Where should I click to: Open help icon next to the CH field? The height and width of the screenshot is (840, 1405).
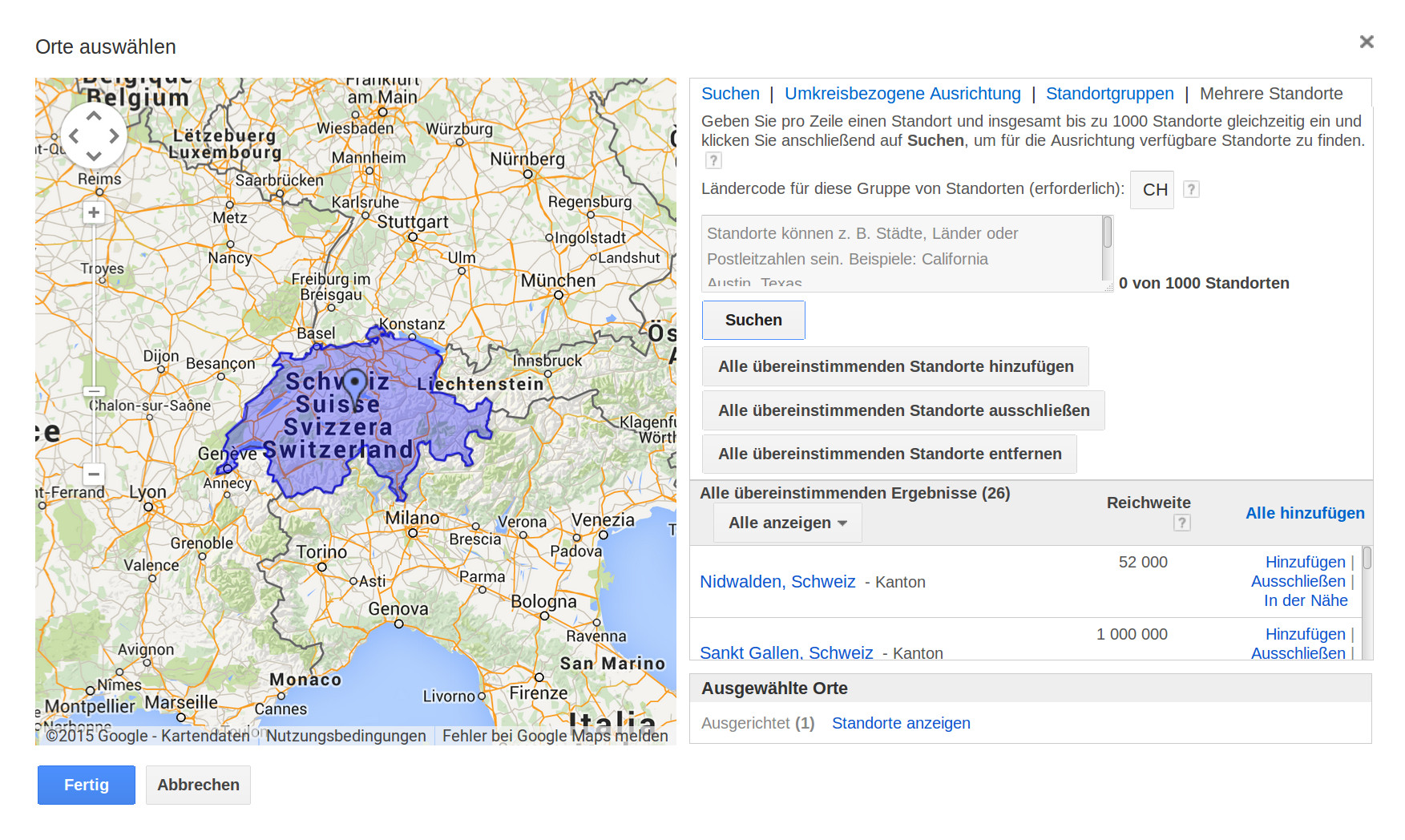1191,189
